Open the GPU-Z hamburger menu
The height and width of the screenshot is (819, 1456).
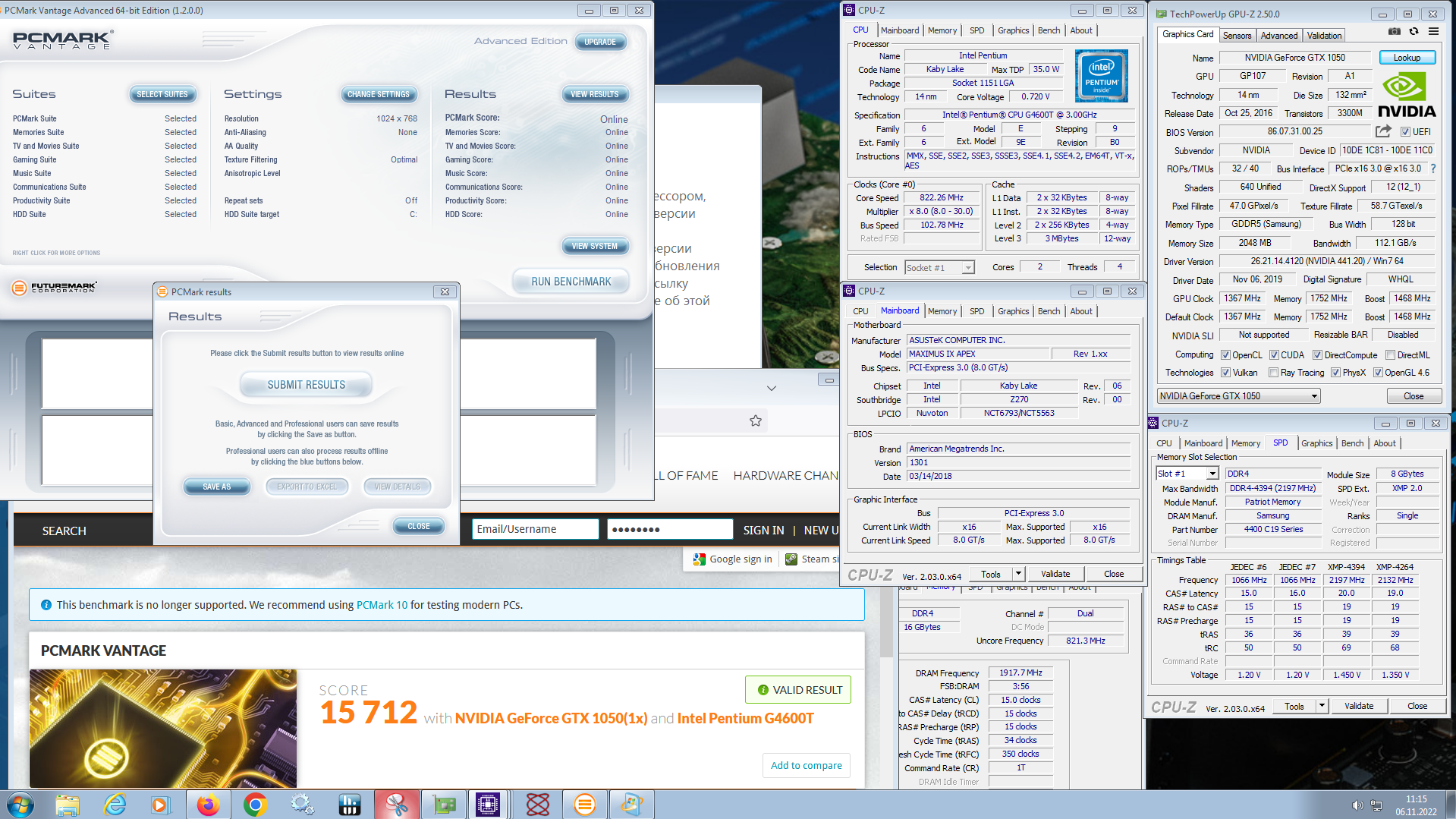pyautogui.click(x=1433, y=32)
